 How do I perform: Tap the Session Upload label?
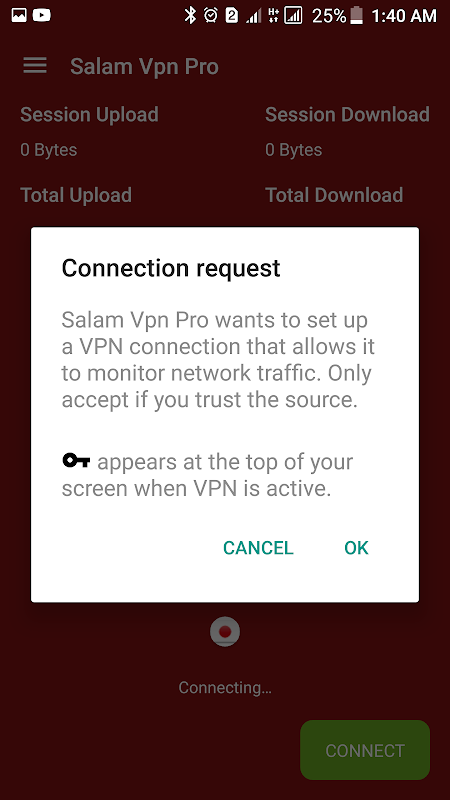tap(89, 114)
